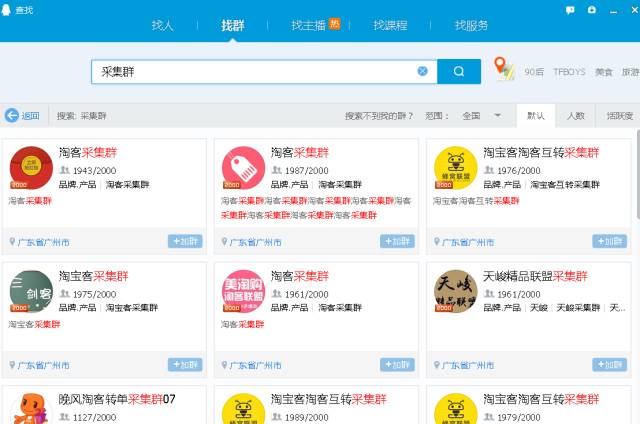Expand the 全国 range dropdown
This screenshot has height=424, width=640.
pyautogui.click(x=482, y=116)
